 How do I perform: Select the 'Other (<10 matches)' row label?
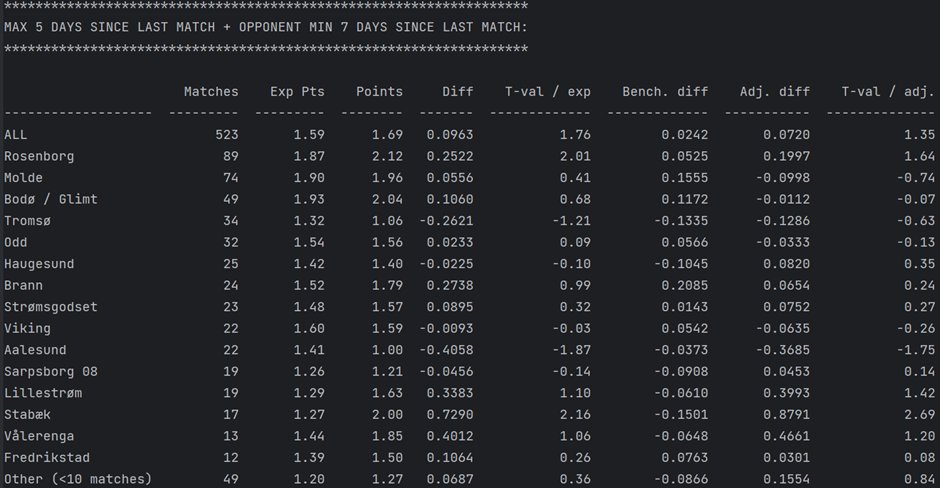78,480
